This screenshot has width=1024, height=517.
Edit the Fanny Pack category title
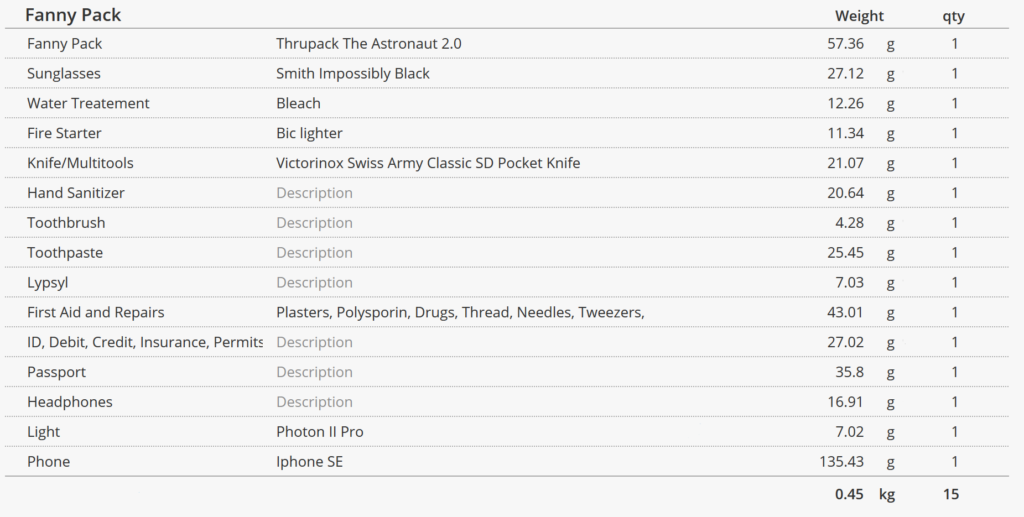coord(73,15)
